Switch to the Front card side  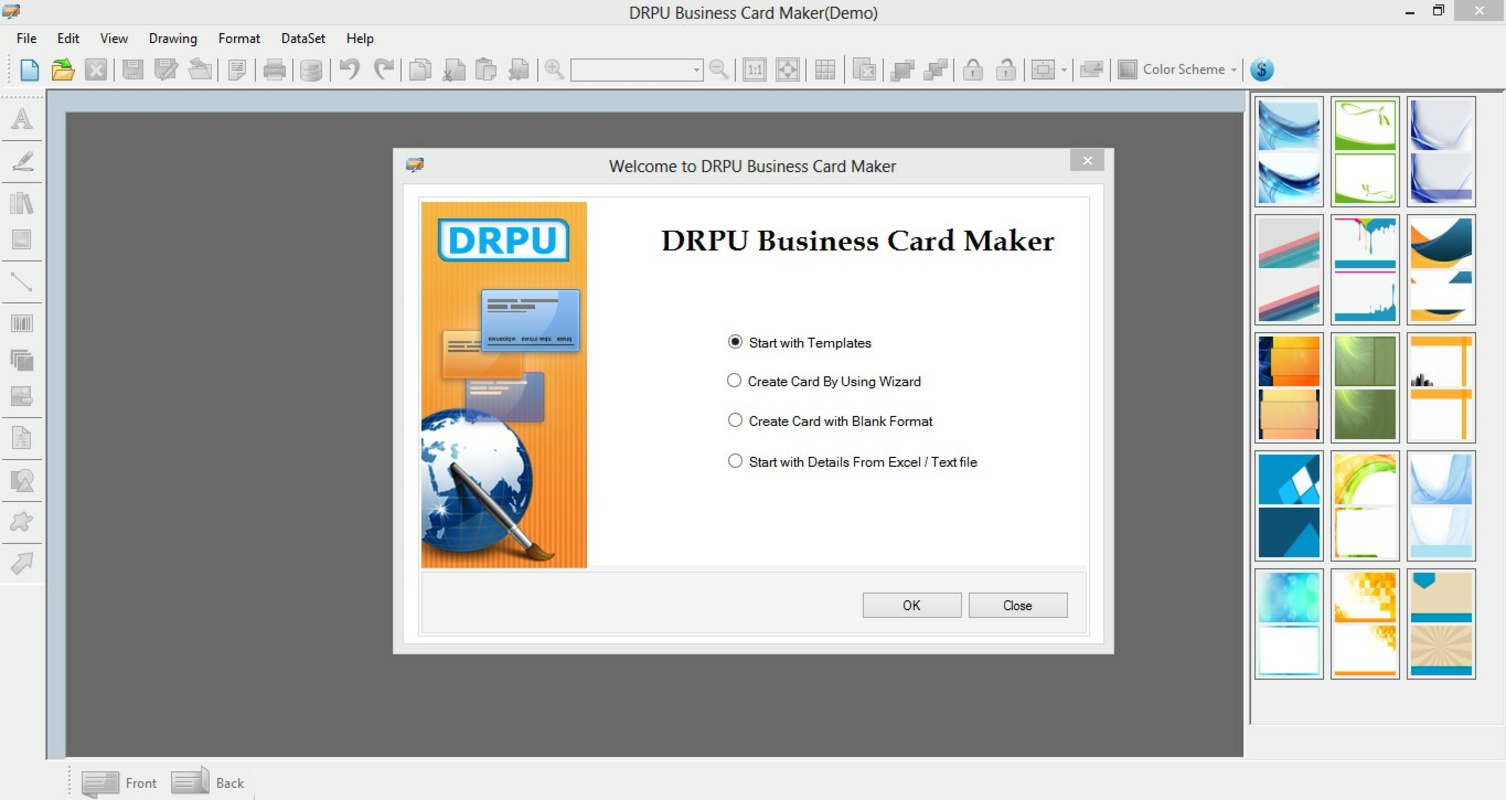click(120, 782)
